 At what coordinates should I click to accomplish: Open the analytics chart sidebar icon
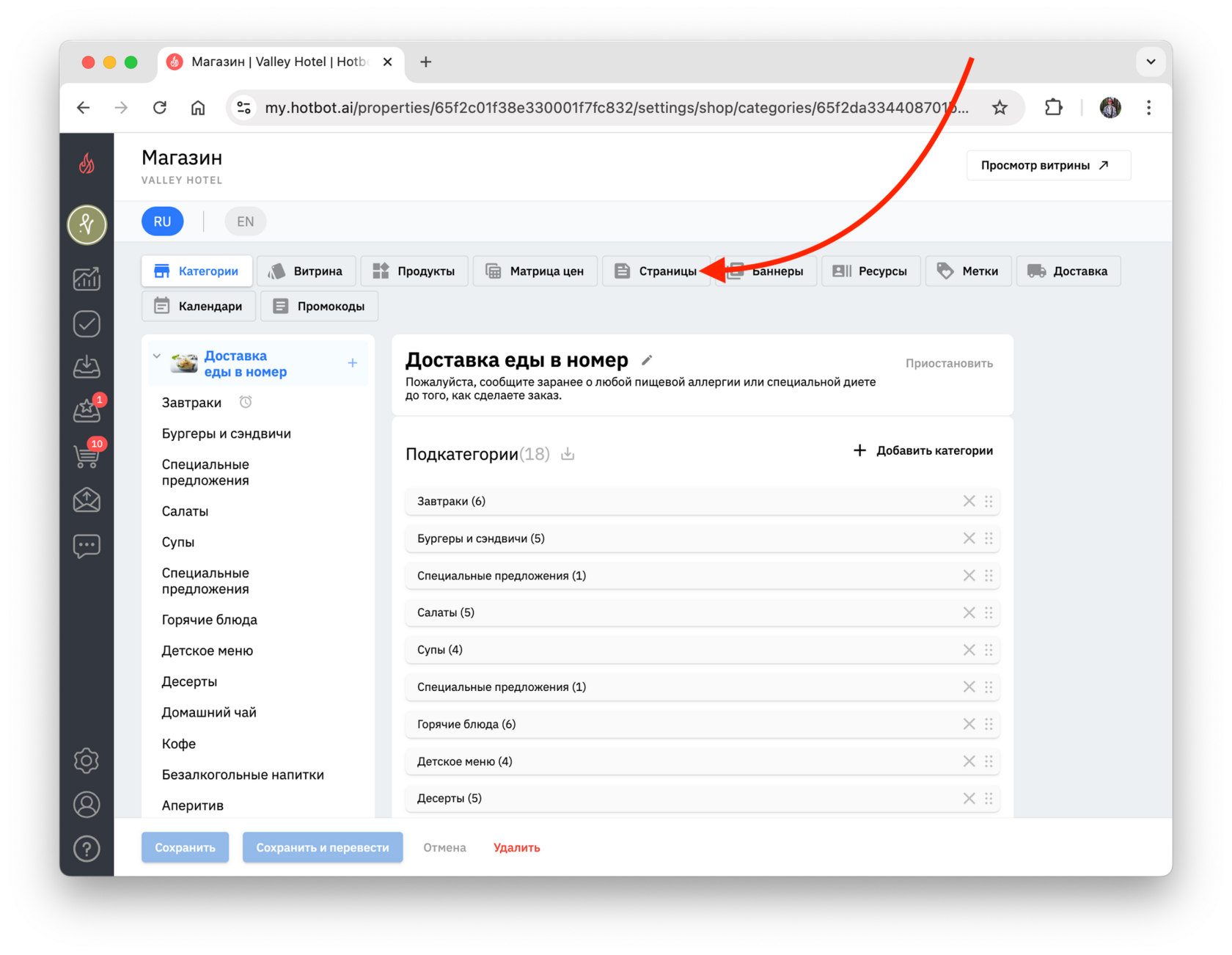(87, 279)
